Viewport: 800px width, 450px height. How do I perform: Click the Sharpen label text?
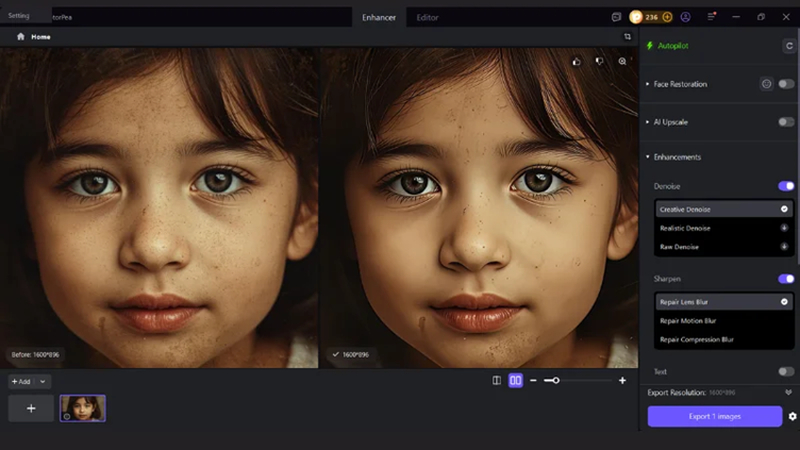pos(667,279)
